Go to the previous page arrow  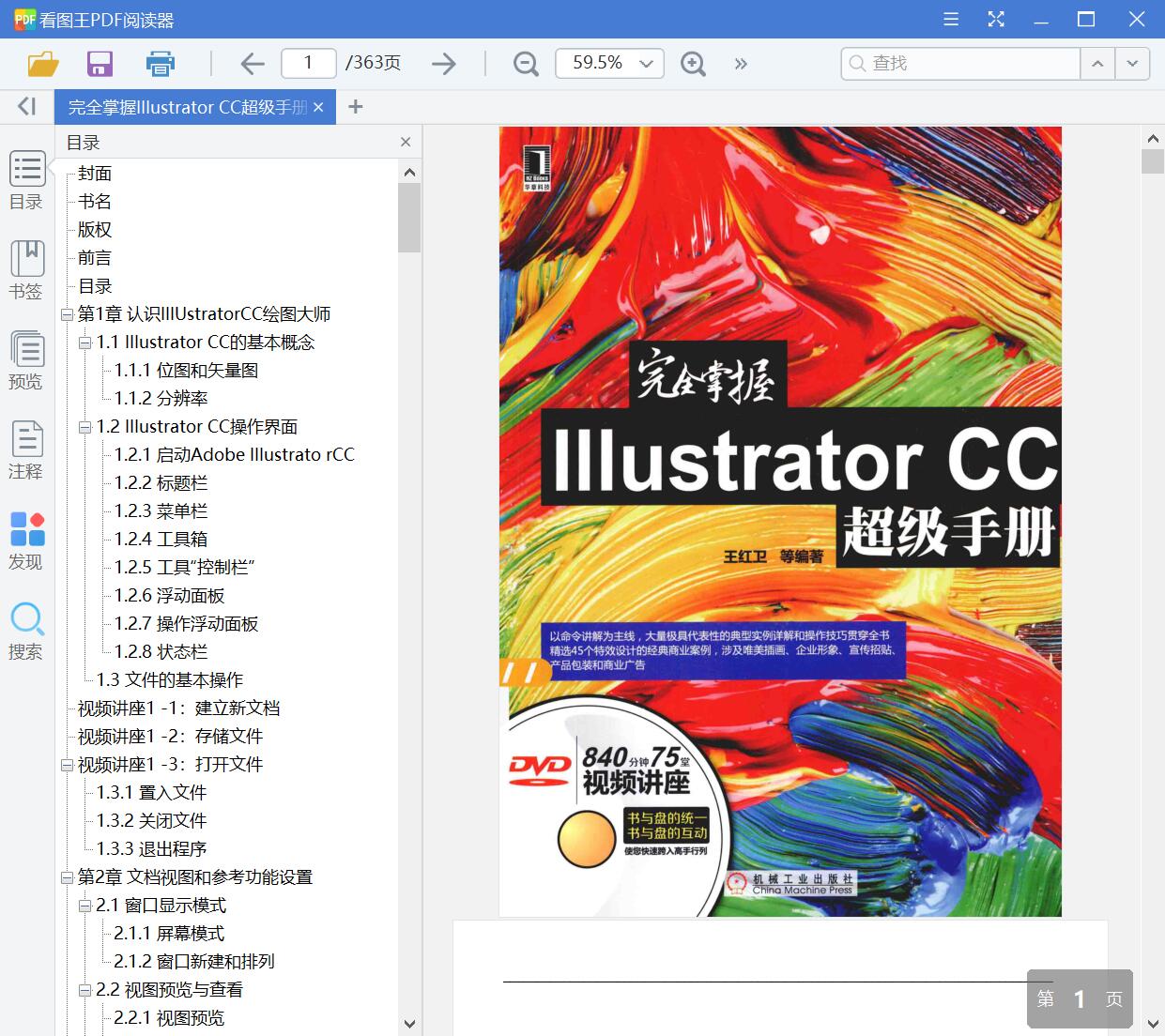(253, 64)
